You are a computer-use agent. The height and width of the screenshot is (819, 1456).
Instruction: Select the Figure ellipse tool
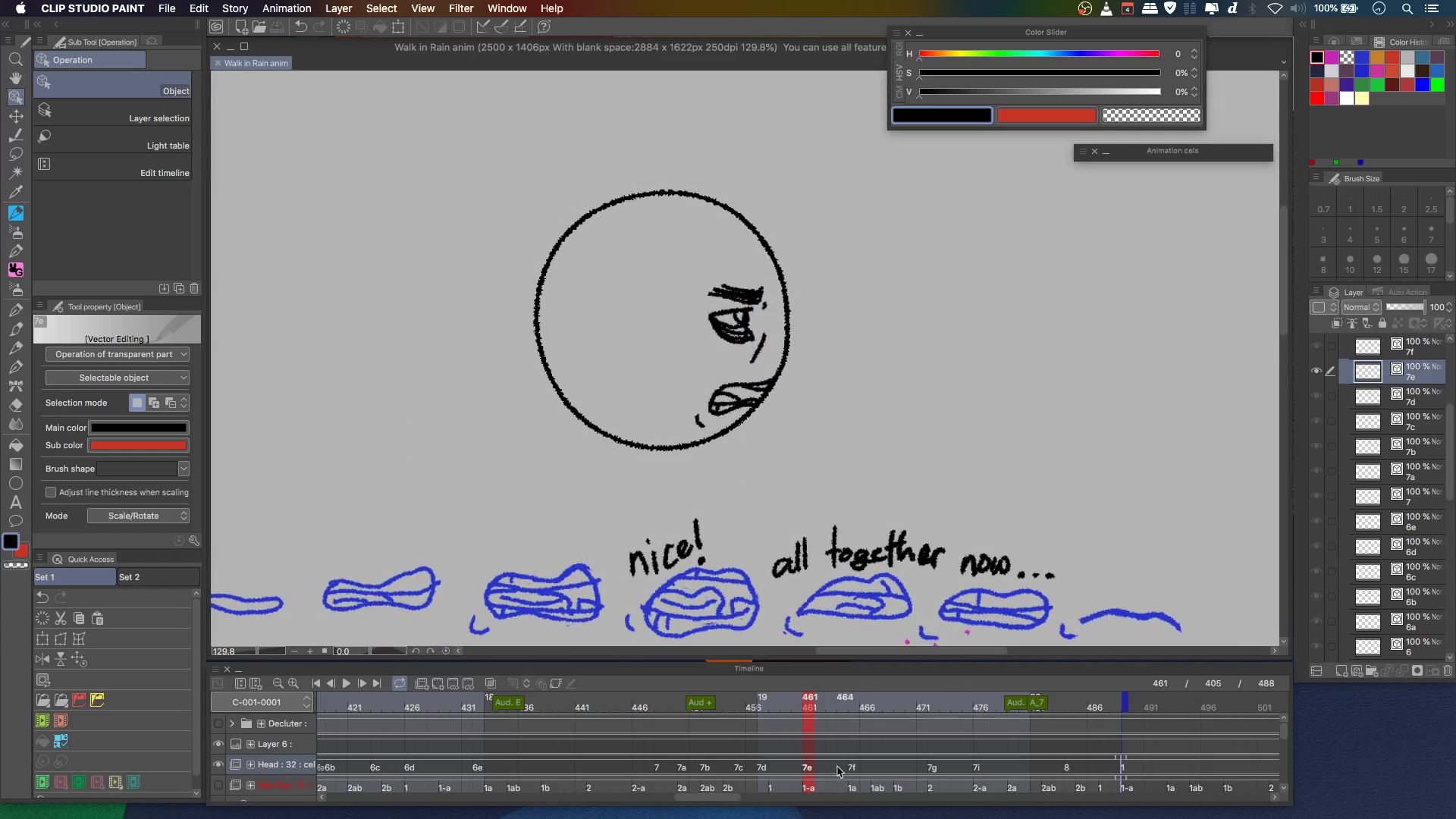click(15, 483)
